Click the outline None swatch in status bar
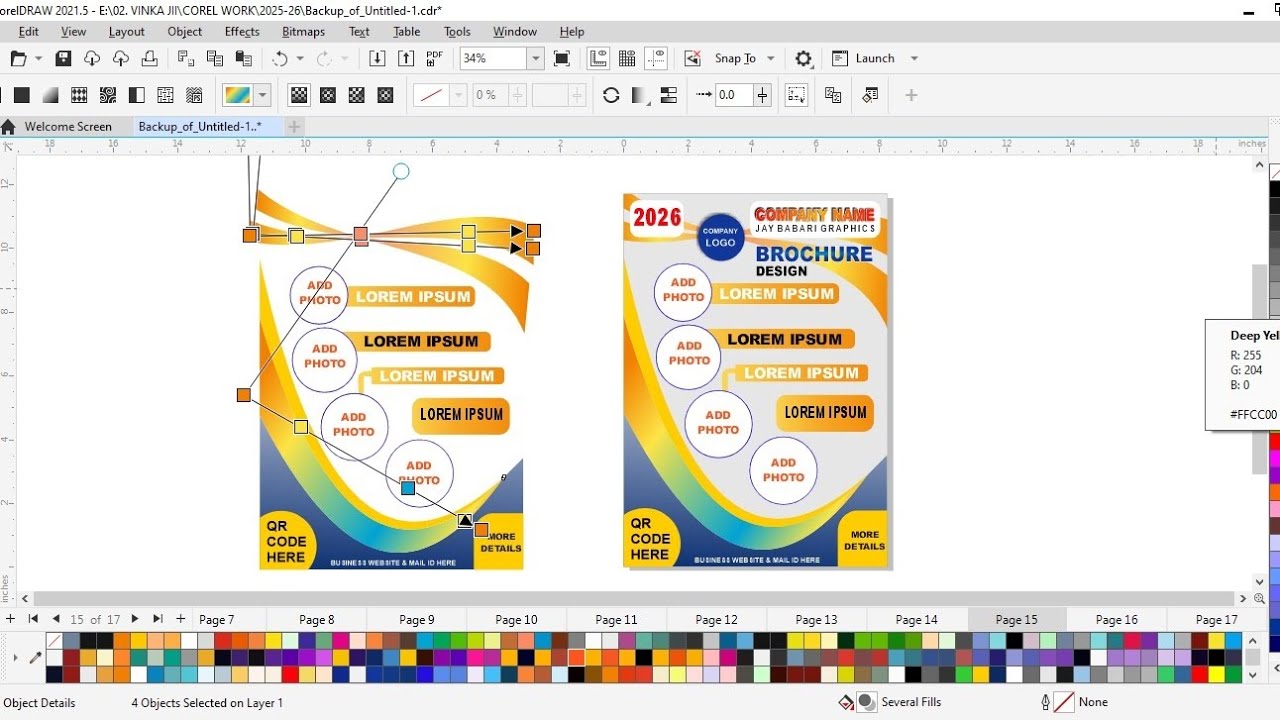Viewport: 1280px width, 720px height. pyautogui.click(x=1064, y=702)
